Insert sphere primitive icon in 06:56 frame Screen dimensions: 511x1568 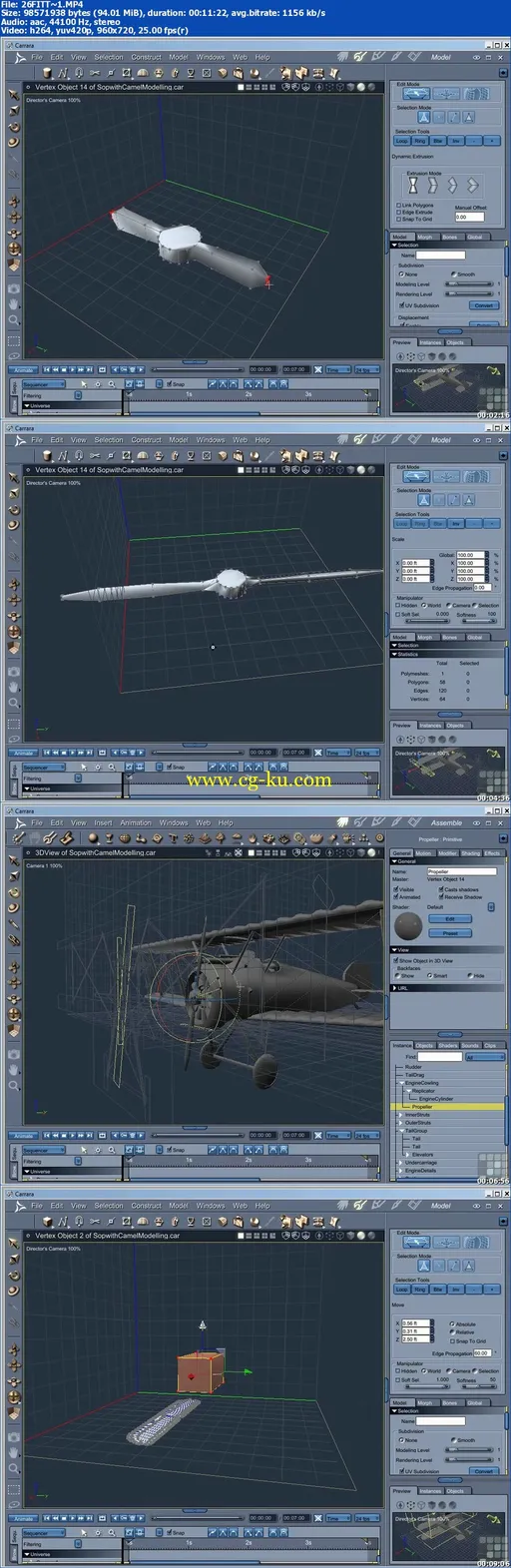(93, 838)
